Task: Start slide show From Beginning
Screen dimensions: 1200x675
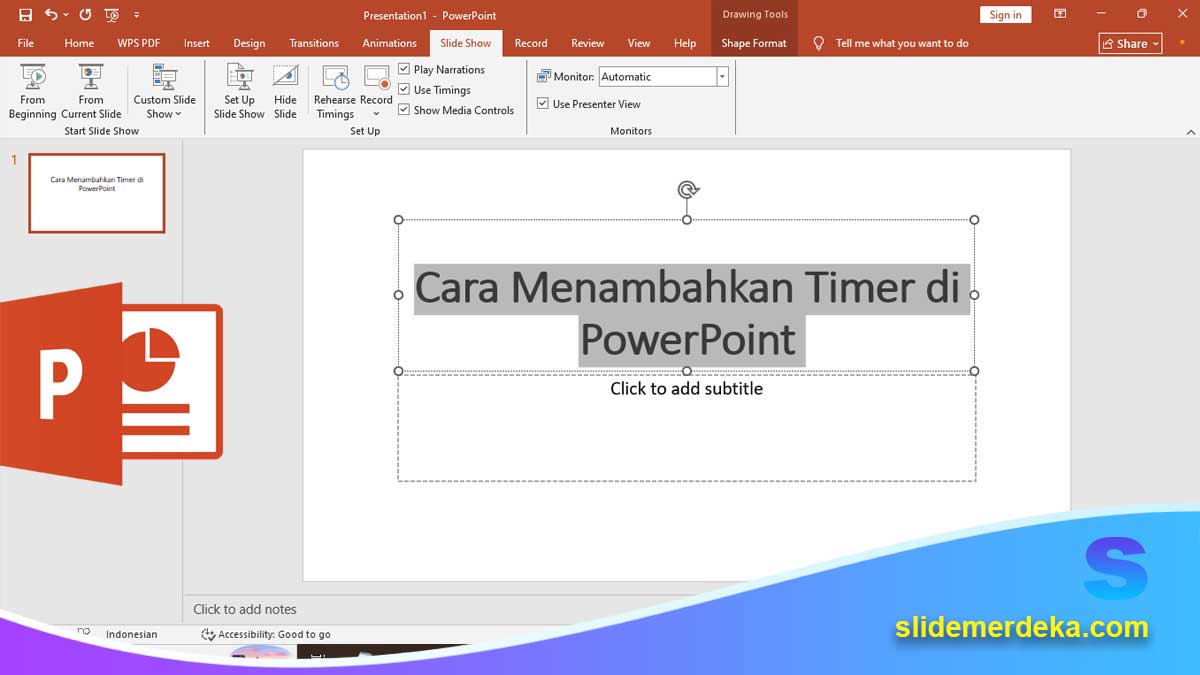Action: pos(33,91)
